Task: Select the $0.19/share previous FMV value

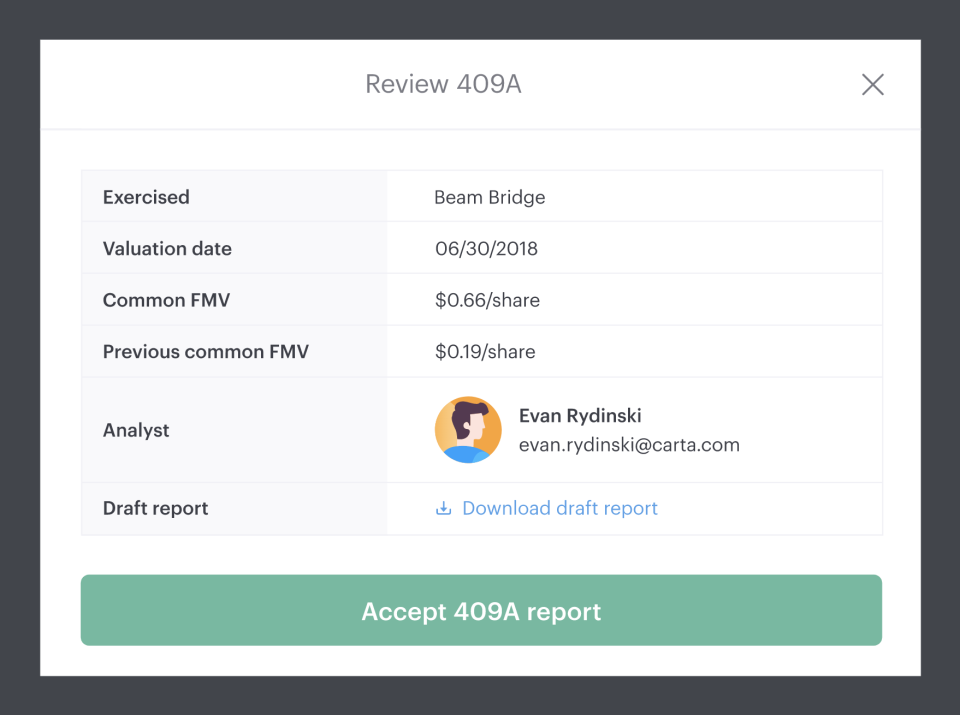Action: pos(485,351)
